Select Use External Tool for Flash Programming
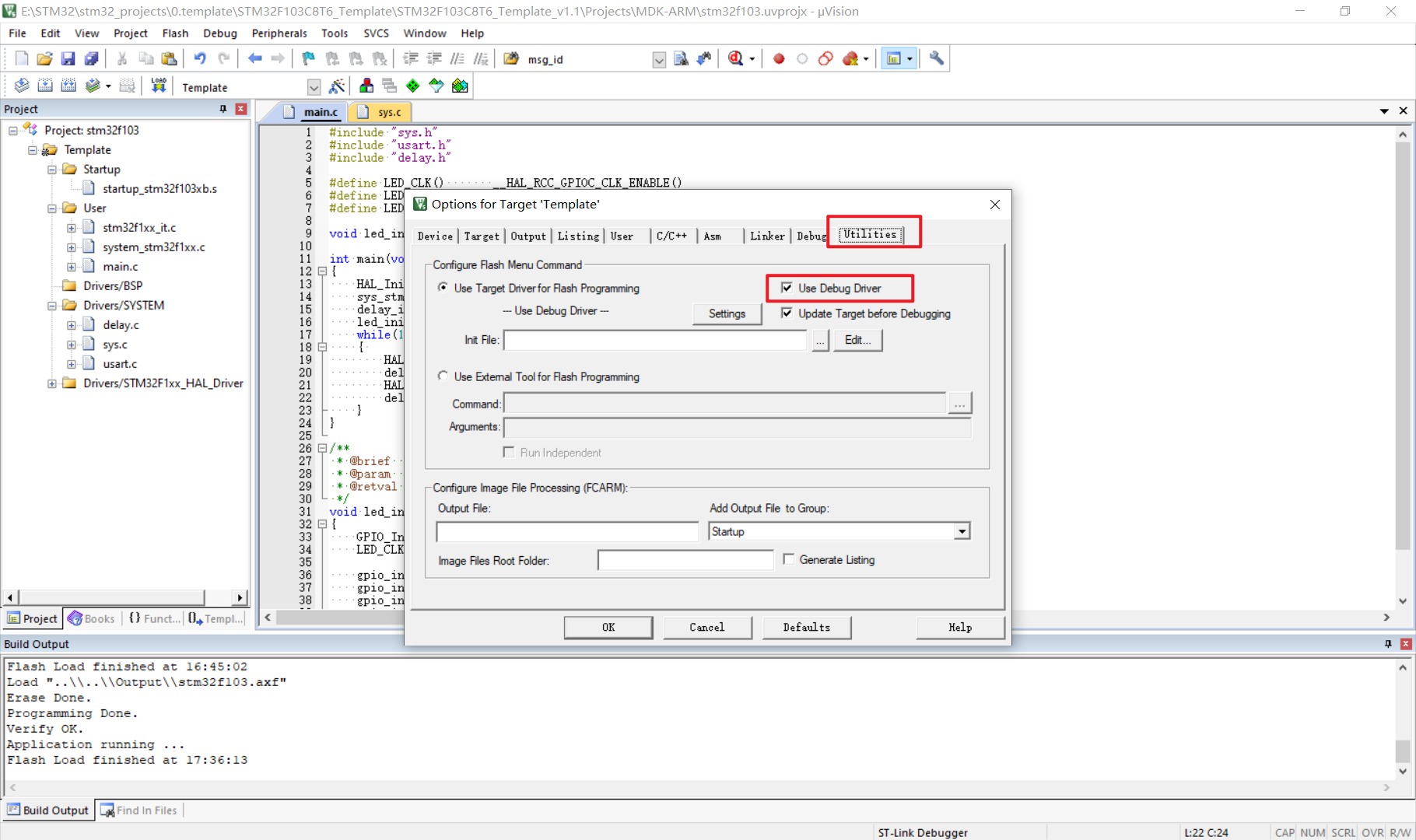Viewport: 1416px width, 840px height. pos(443,376)
